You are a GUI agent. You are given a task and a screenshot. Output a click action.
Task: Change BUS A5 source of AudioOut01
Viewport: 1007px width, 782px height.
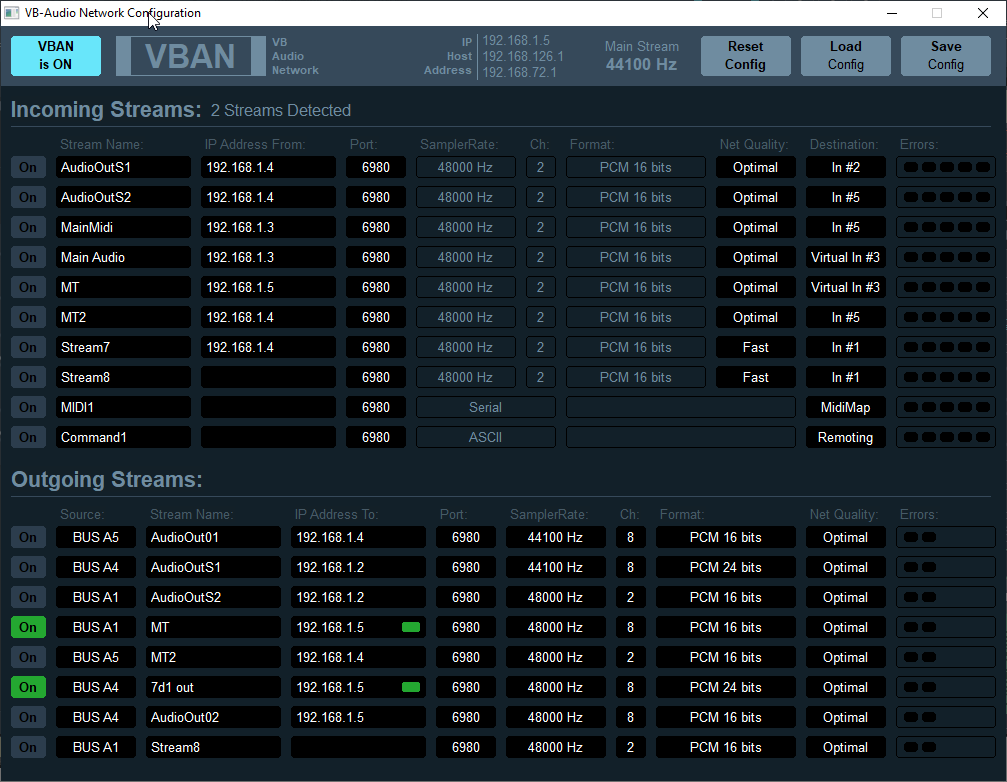coord(96,537)
